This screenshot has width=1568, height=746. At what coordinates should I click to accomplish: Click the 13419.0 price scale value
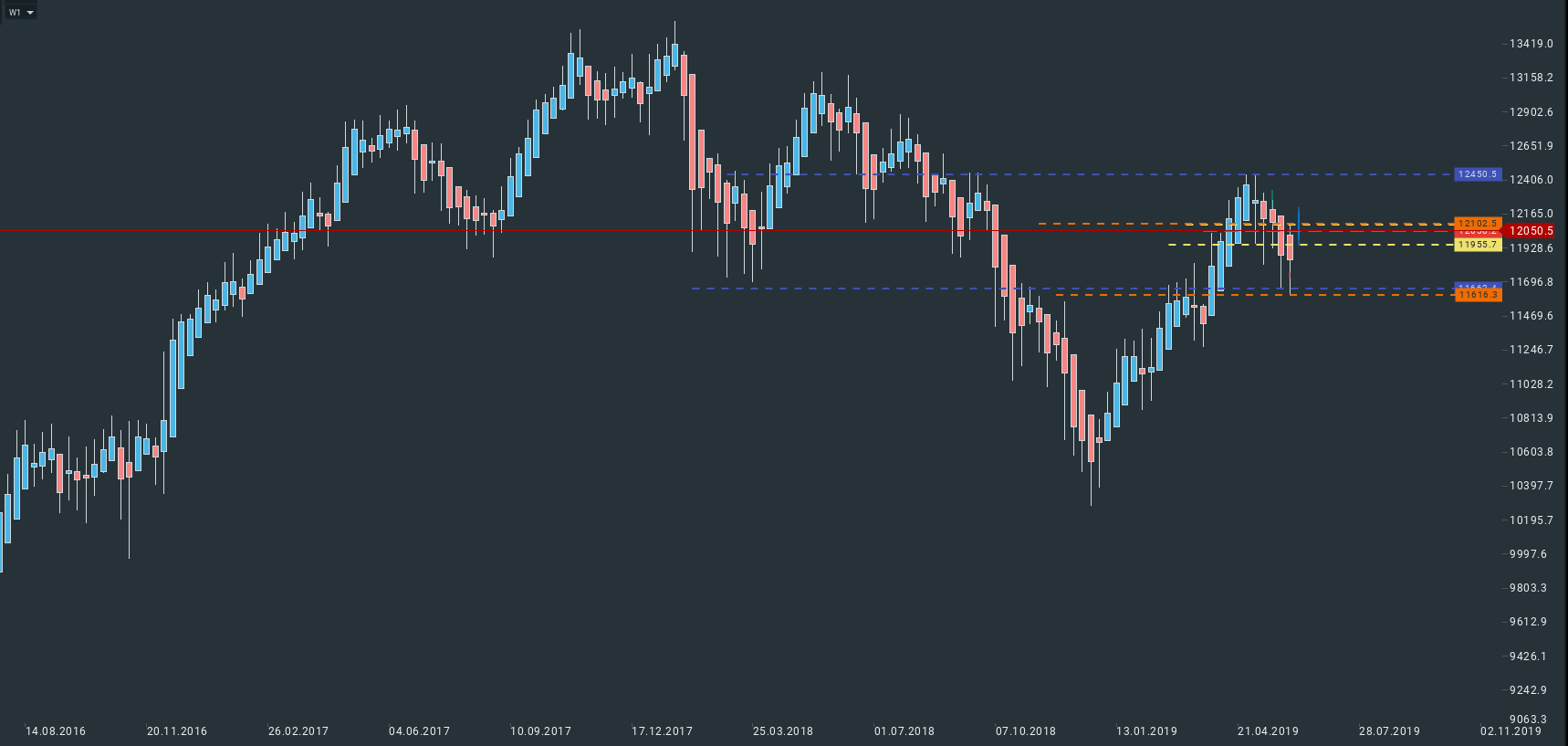pos(1531,44)
